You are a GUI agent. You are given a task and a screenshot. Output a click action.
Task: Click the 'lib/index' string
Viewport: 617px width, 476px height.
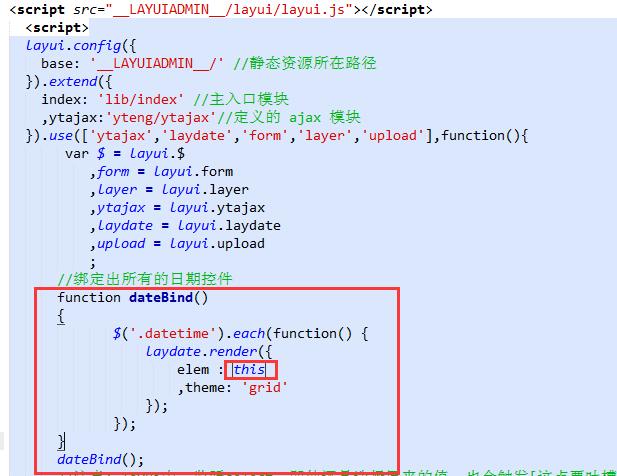pos(141,99)
